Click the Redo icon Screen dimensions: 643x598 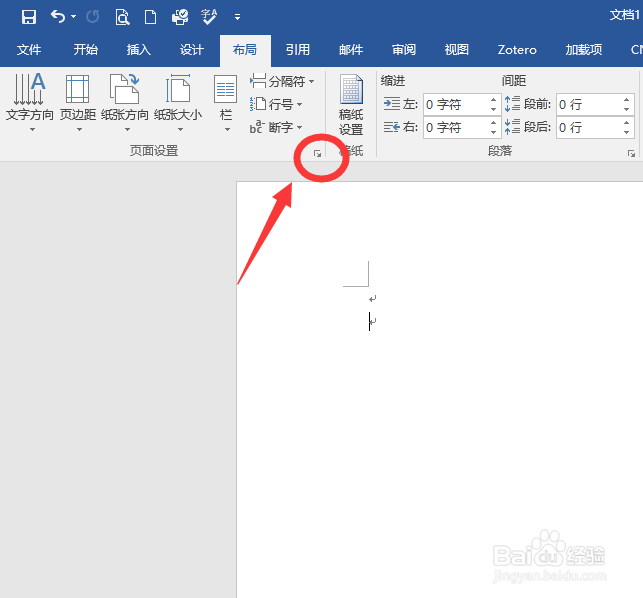tap(93, 17)
